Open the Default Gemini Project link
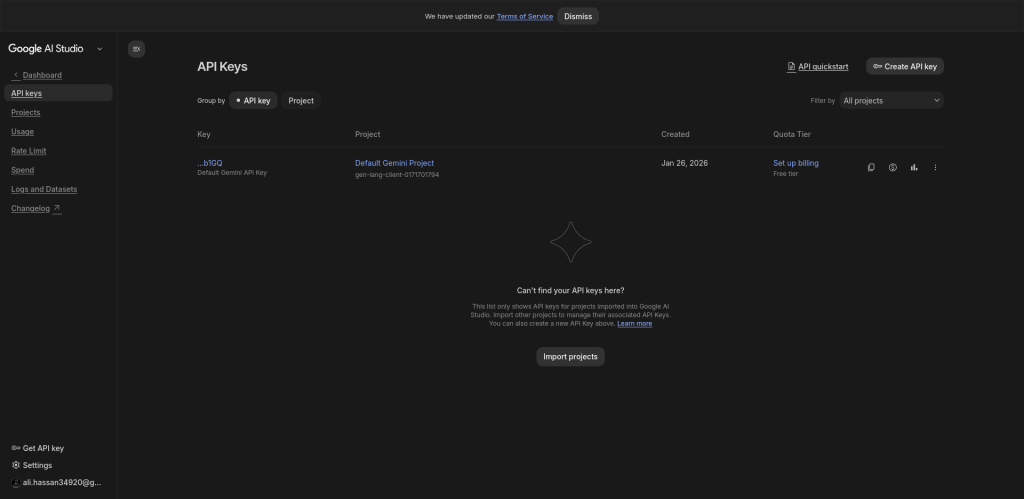The width and height of the screenshot is (1024, 499). (394, 163)
